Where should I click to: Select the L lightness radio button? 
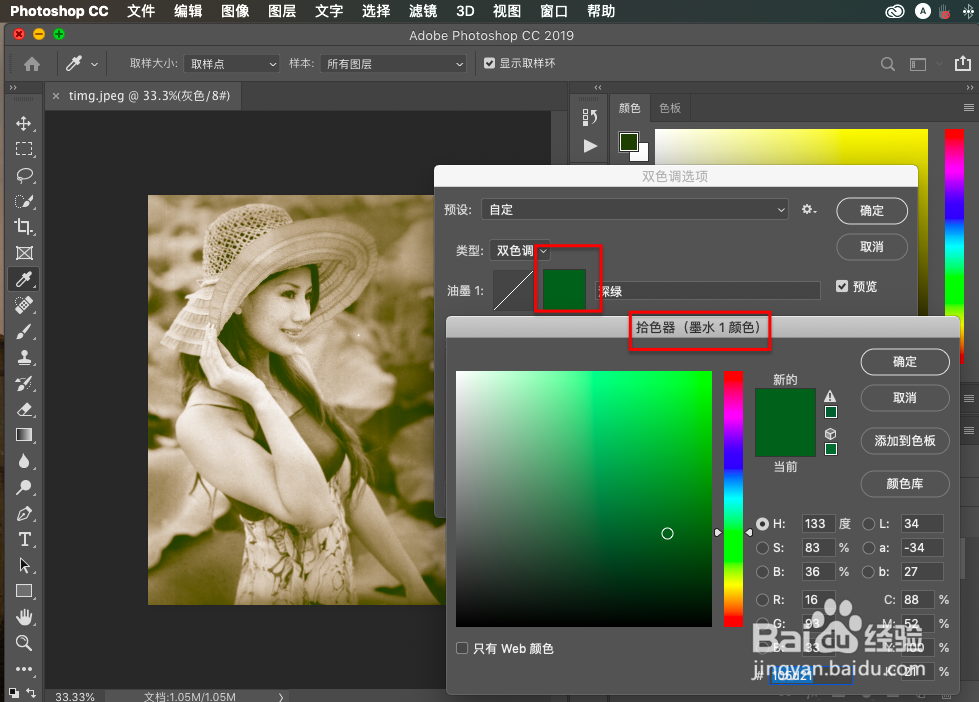868,524
